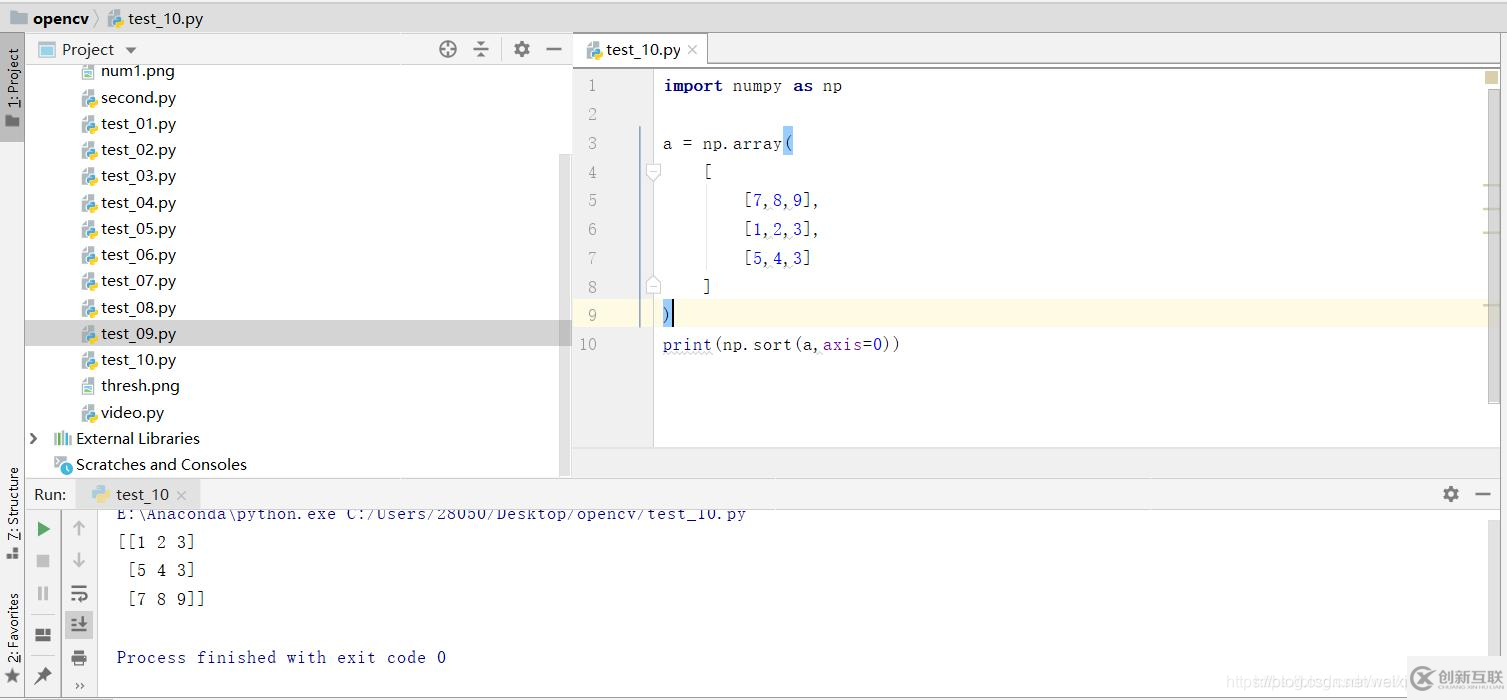Click the Favorites star icon
The image size is (1507, 700).
[12, 677]
